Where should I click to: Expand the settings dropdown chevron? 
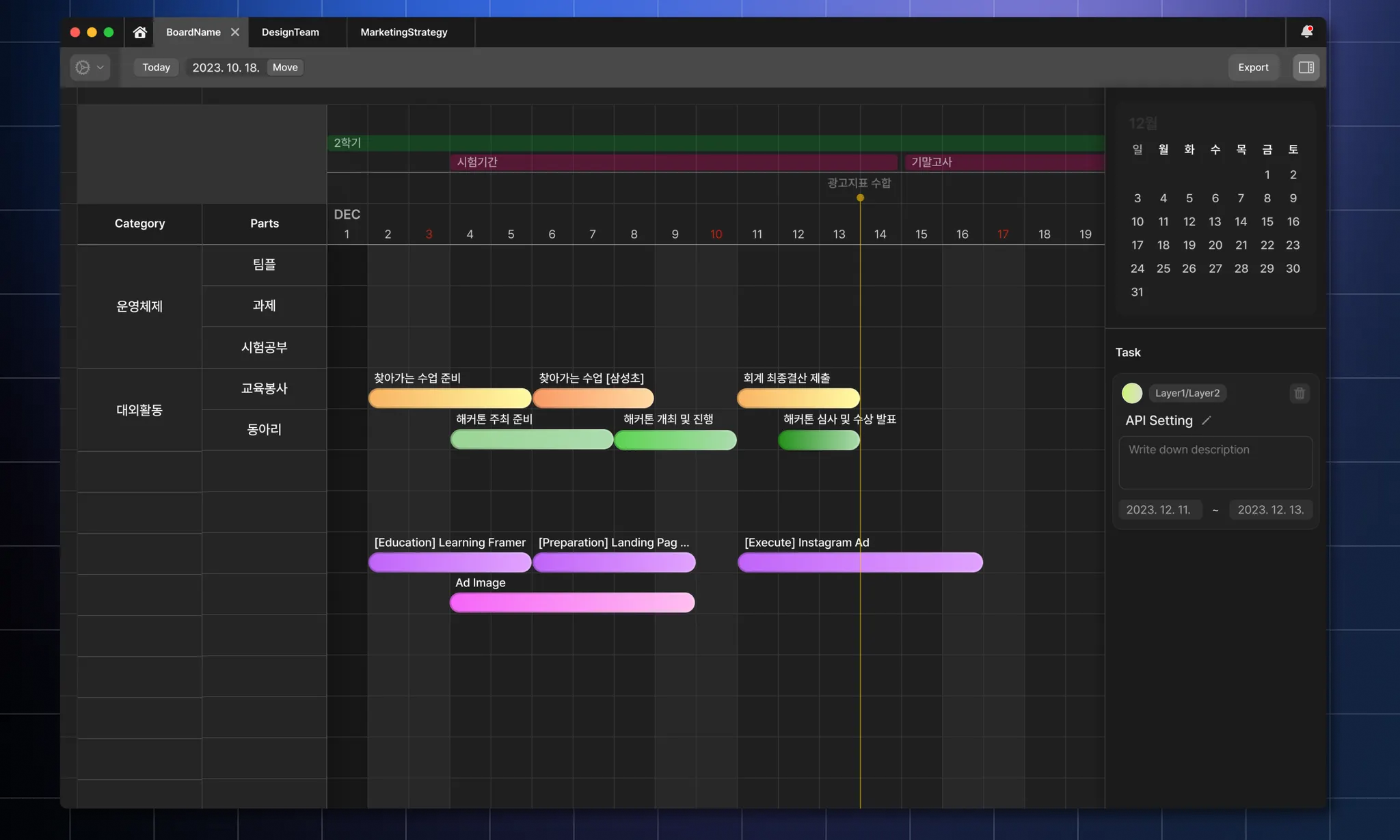tap(100, 67)
